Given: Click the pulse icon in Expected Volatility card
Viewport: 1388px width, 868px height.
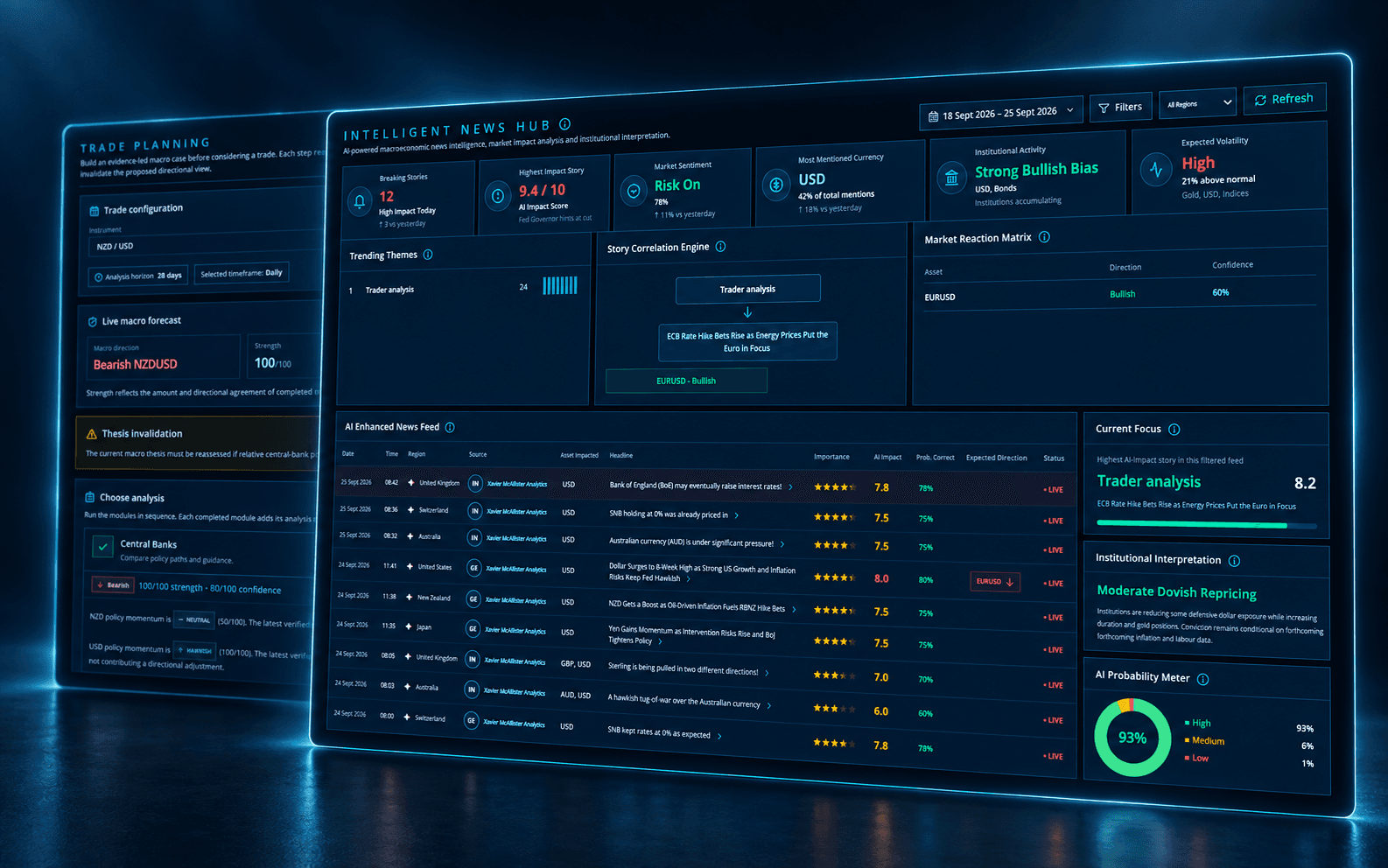Looking at the screenshot, I should [1156, 170].
